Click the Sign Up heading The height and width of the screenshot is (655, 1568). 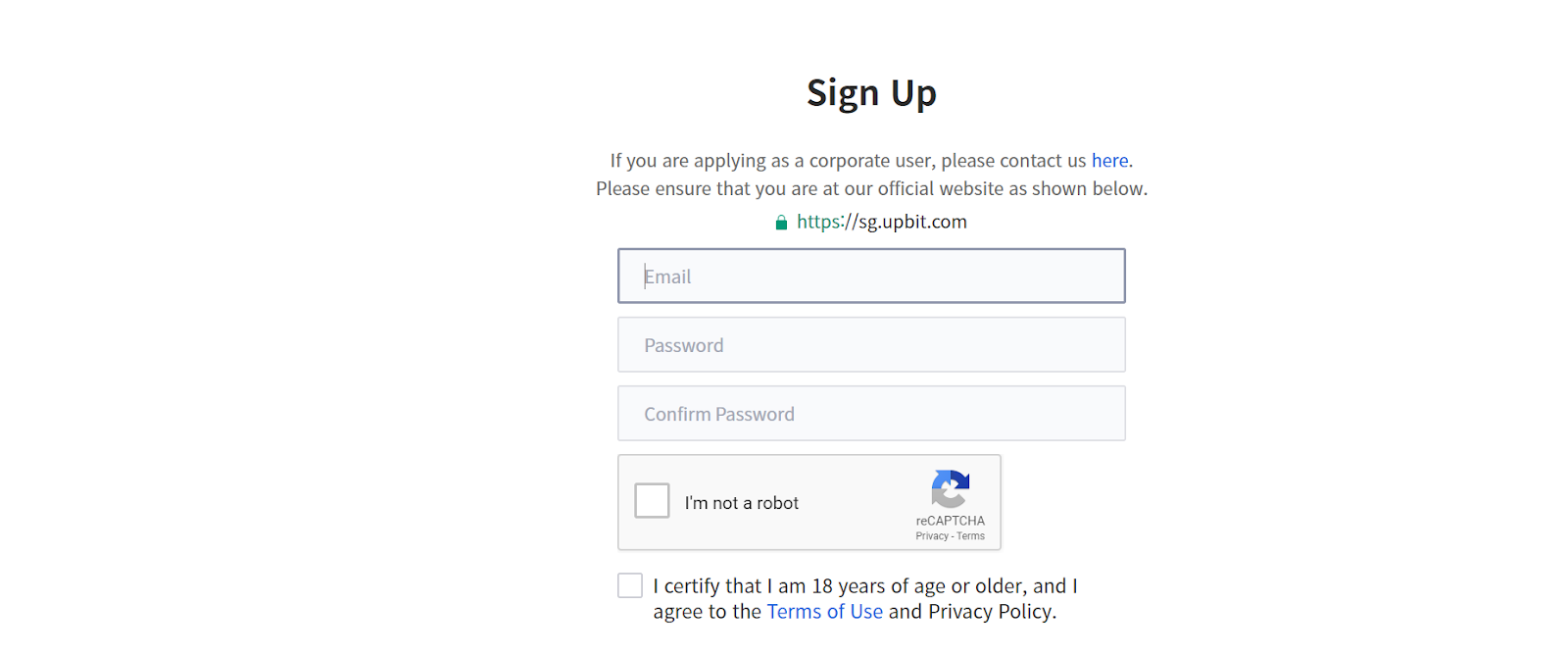pyautogui.click(x=871, y=93)
